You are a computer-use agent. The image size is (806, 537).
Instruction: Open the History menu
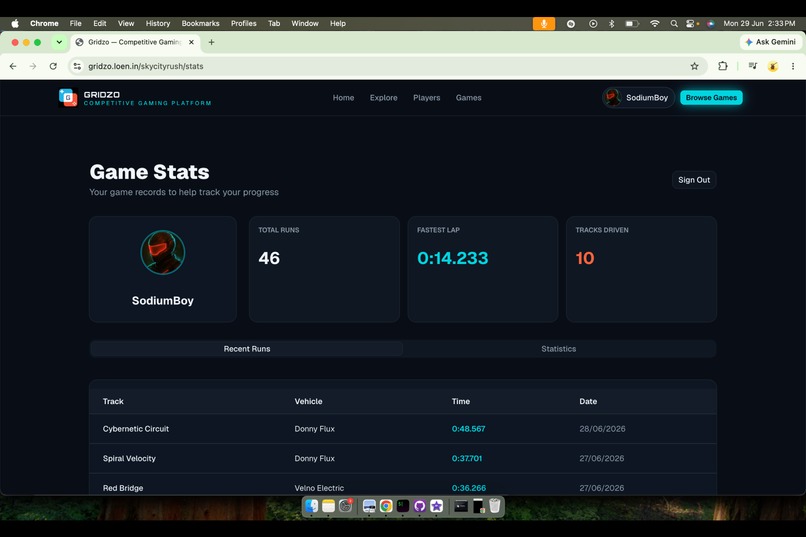pos(158,24)
